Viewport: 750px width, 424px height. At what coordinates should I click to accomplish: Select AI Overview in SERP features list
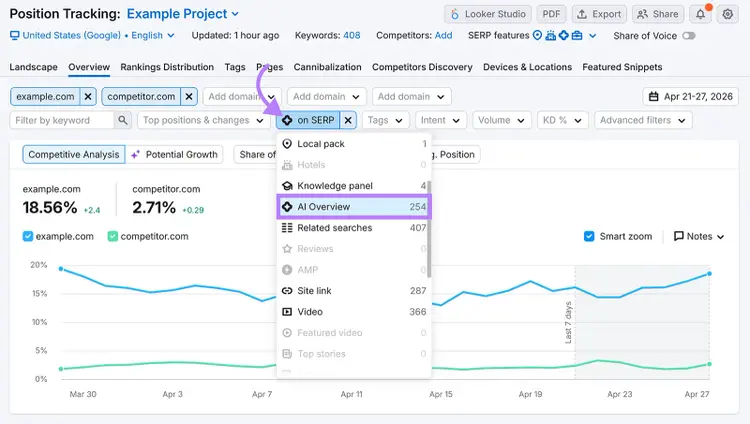coord(354,207)
